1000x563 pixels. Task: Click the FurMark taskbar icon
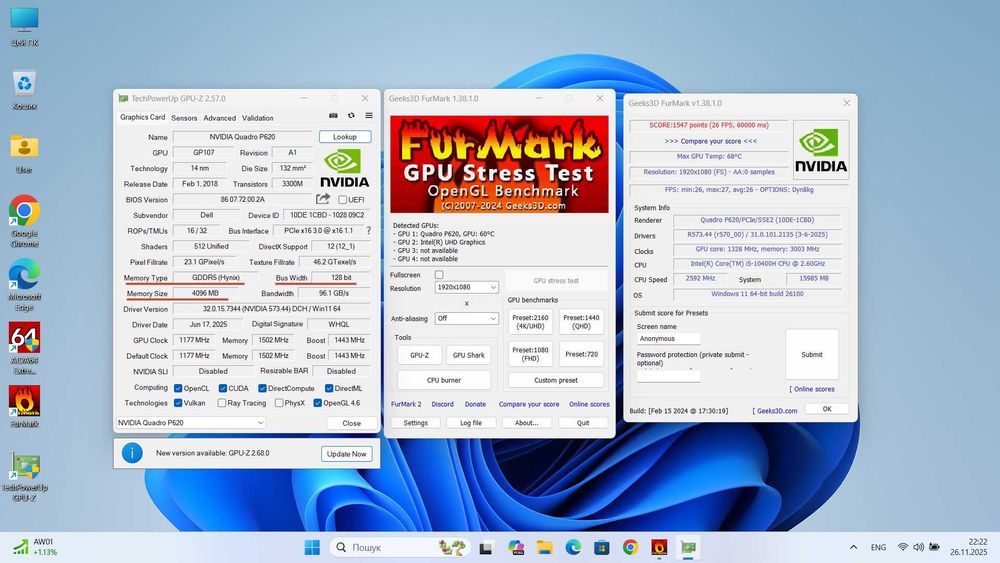click(x=659, y=547)
